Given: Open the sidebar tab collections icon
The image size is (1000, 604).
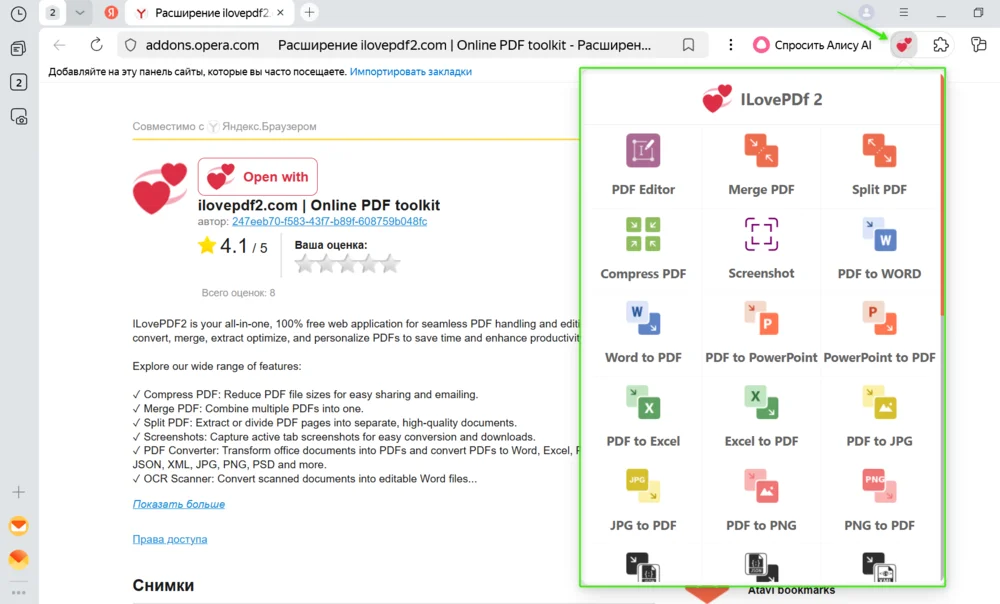Looking at the screenshot, I should [x=18, y=48].
